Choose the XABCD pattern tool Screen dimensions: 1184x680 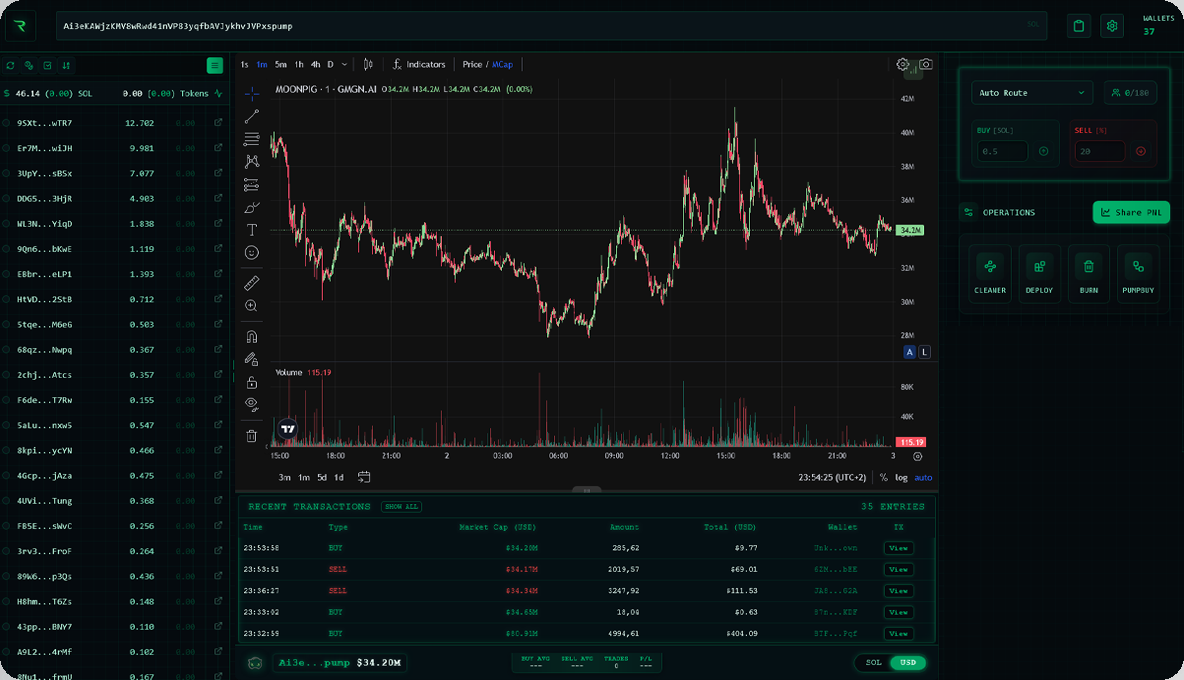(x=251, y=162)
